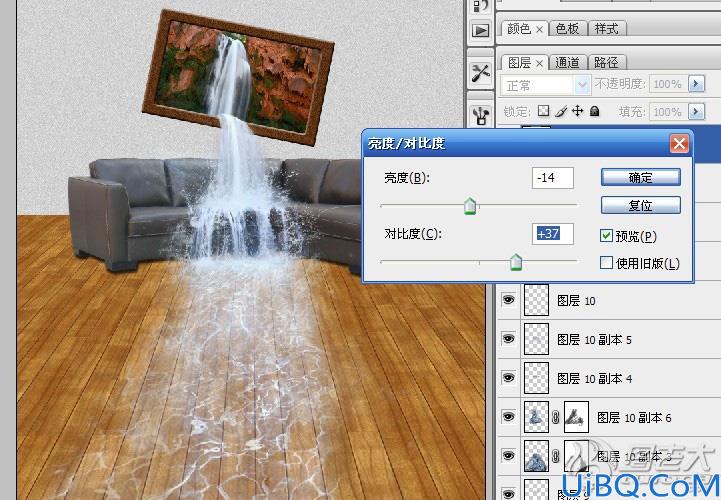Viewport: 721px width, 500px height.
Task: Uncheck the 预览(P) checkbox
Action: [606, 236]
